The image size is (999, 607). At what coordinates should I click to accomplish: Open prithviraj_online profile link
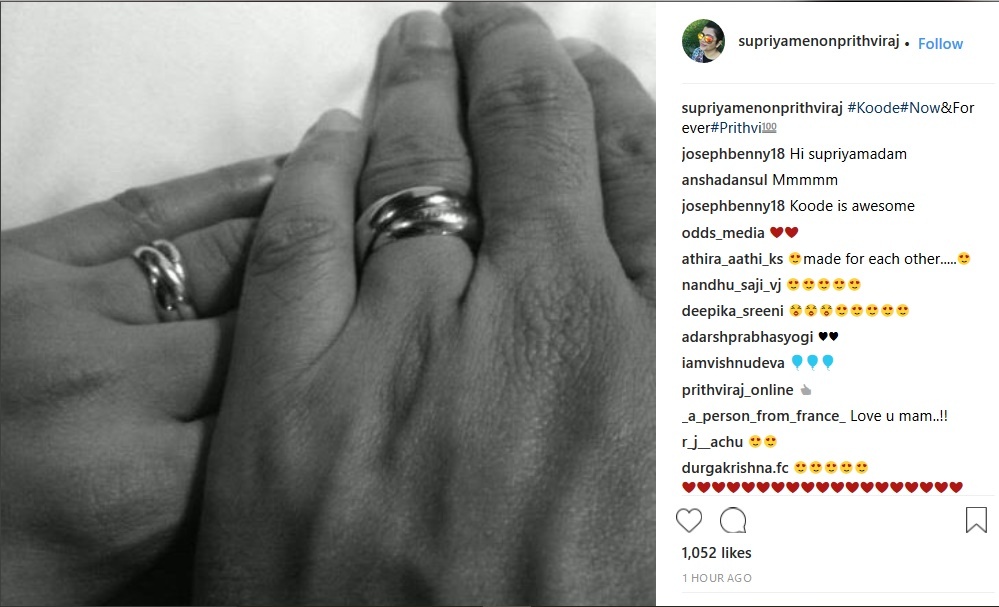click(x=737, y=390)
